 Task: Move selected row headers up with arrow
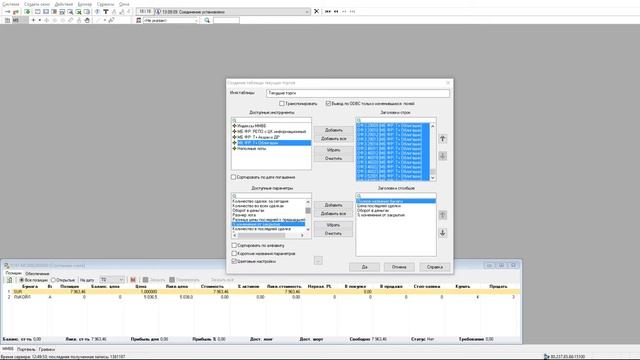pos(442,139)
